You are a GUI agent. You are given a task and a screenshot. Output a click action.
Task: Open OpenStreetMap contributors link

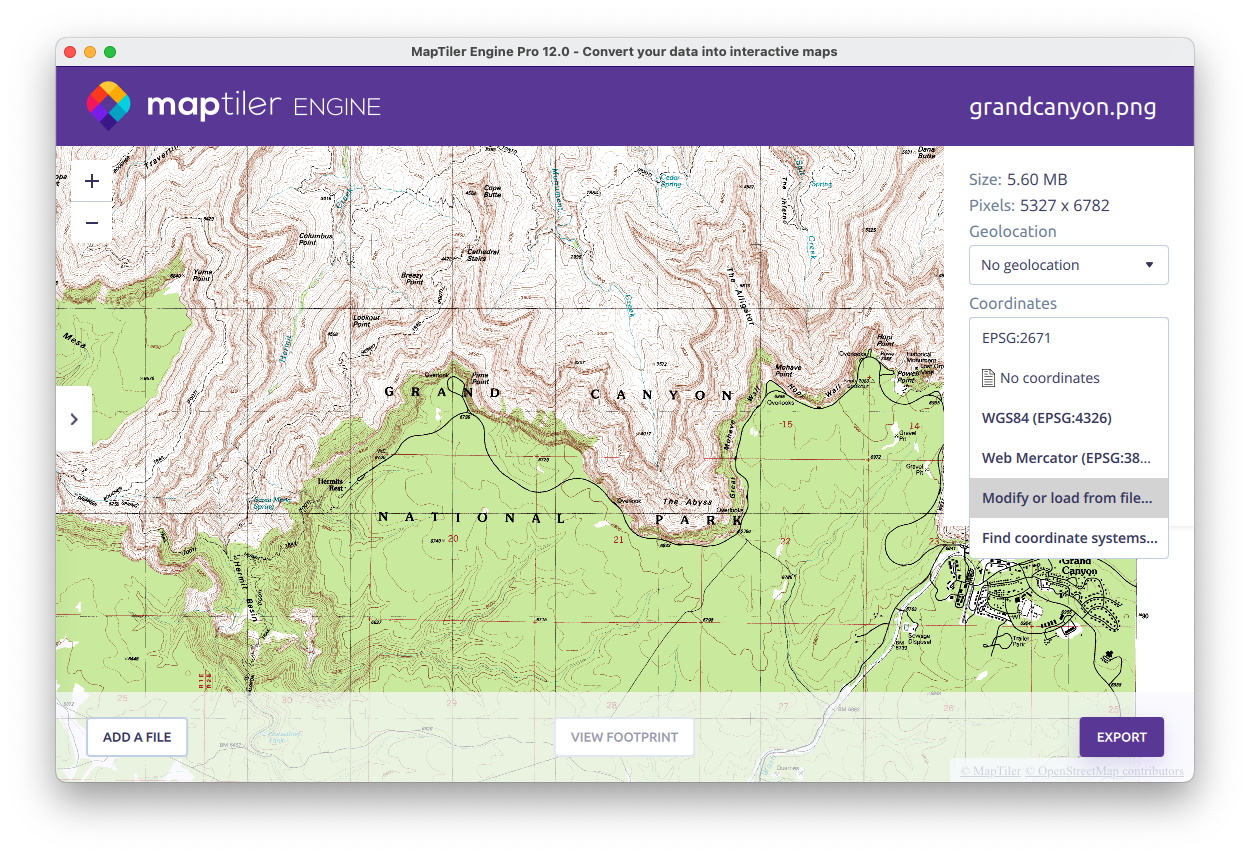[1110, 771]
